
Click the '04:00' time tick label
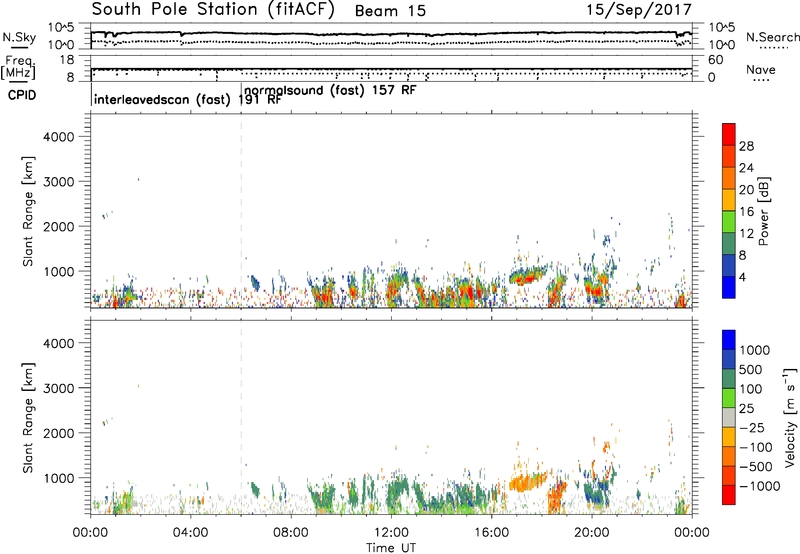190,533
